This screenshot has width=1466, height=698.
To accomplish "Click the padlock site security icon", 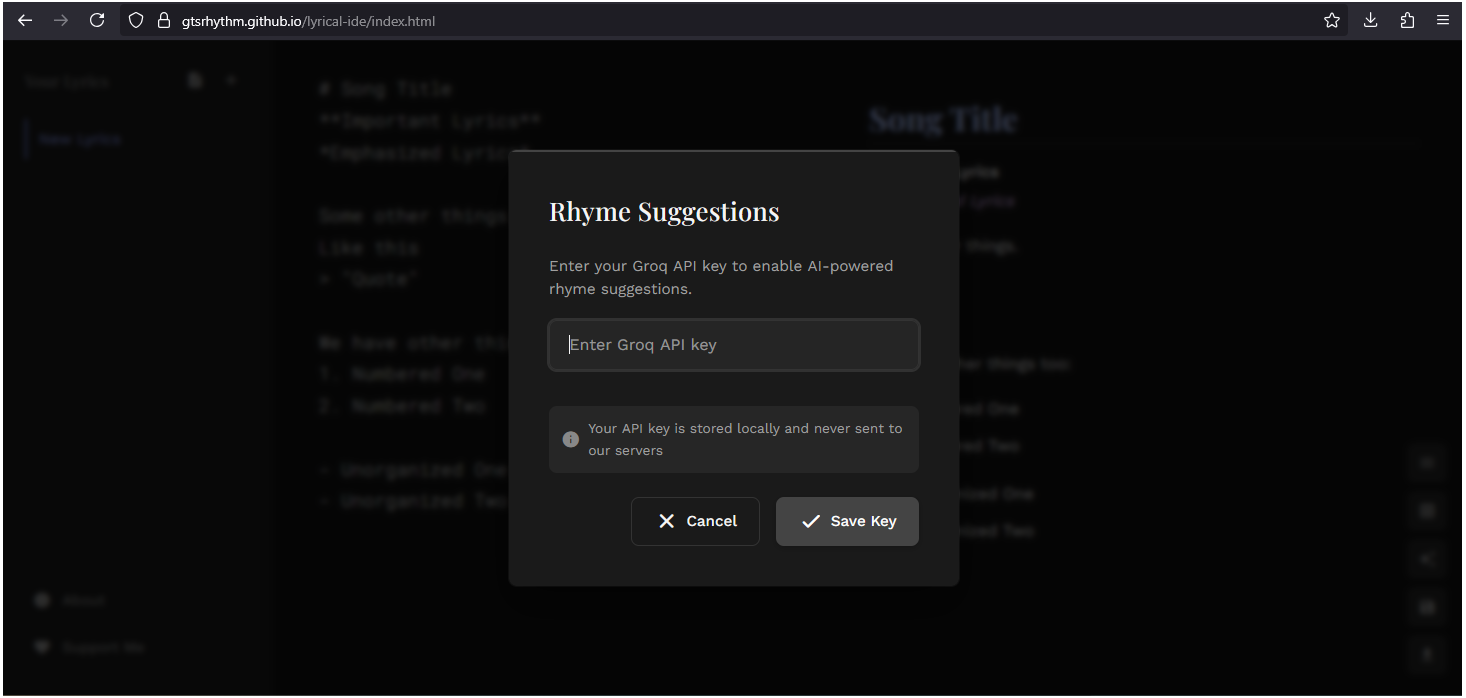I will [165, 20].
